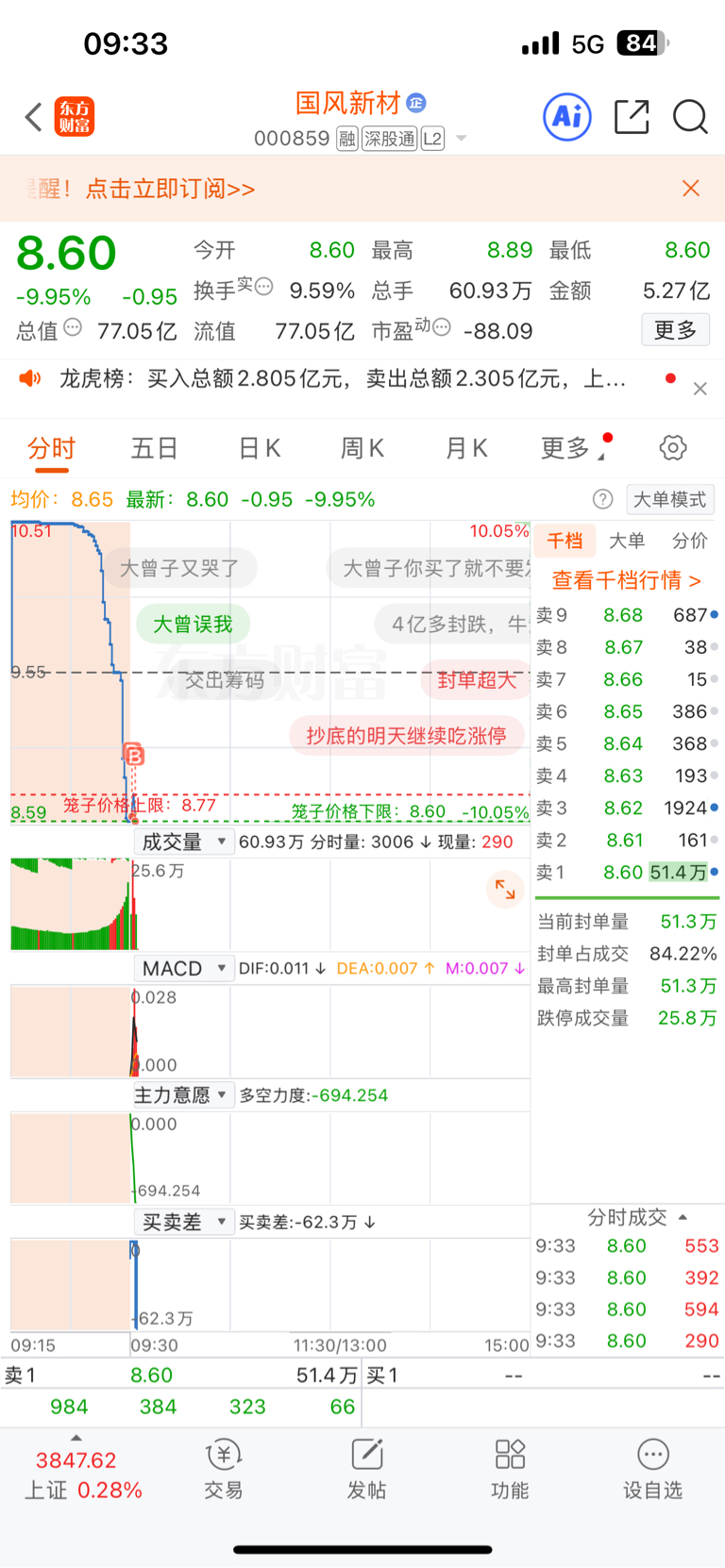This screenshot has height=1568, width=725.
Task: Select the 分时 tab
Action: coord(51,448)
